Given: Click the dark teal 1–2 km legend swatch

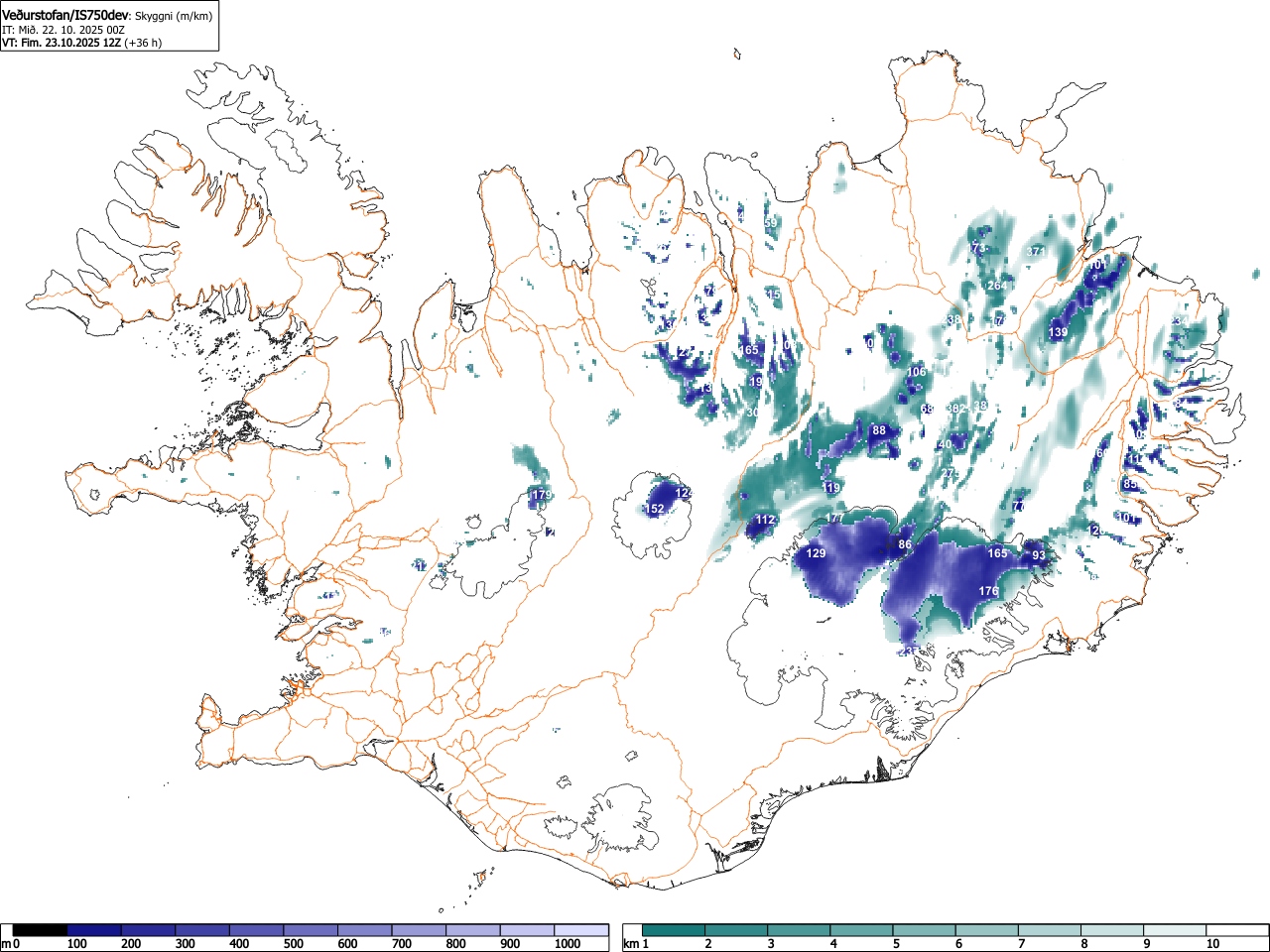Looking at the screenshot, I should click(674, 930).
